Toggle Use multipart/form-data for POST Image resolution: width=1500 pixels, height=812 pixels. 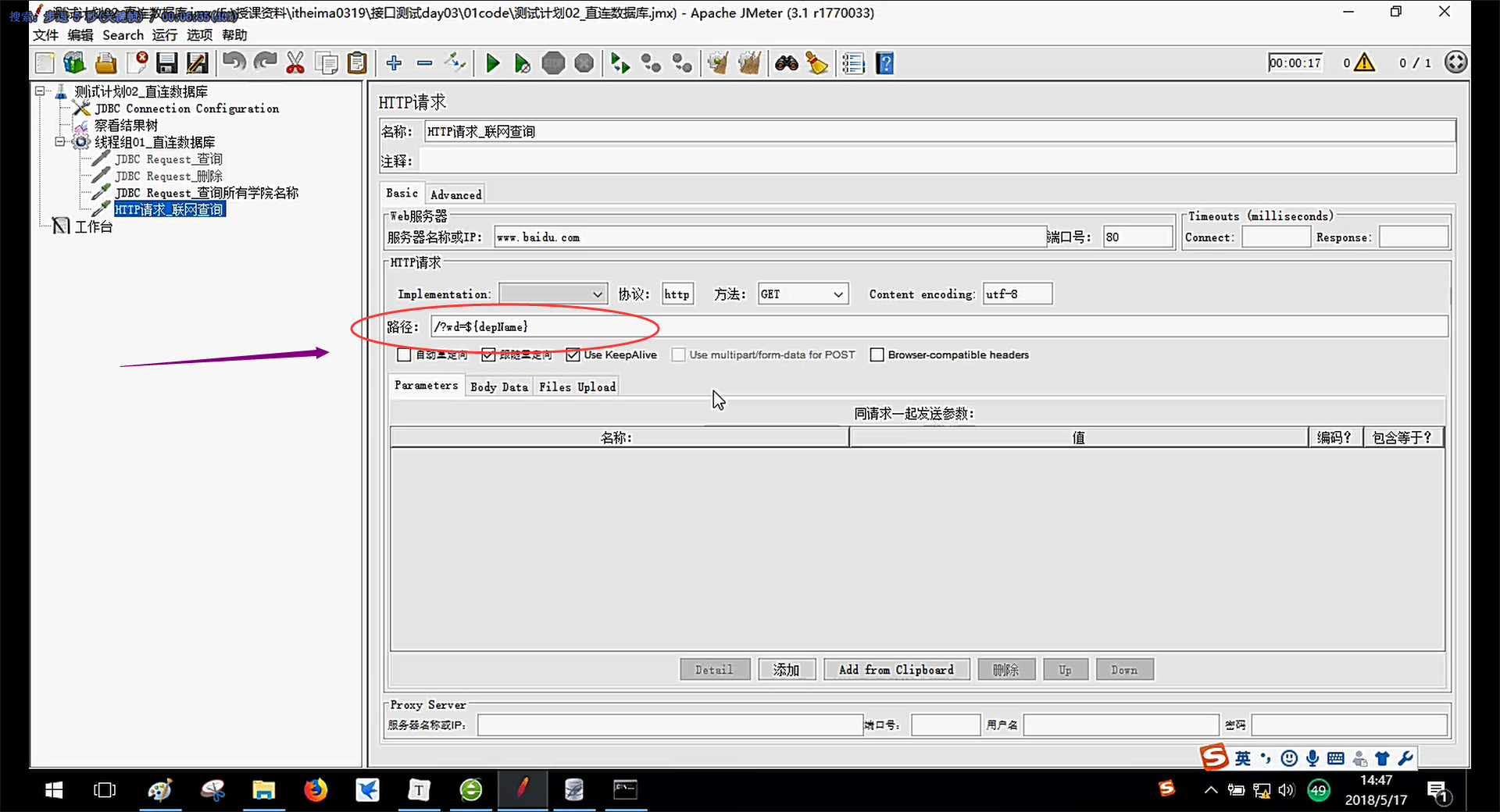click(x=679, y=355)
